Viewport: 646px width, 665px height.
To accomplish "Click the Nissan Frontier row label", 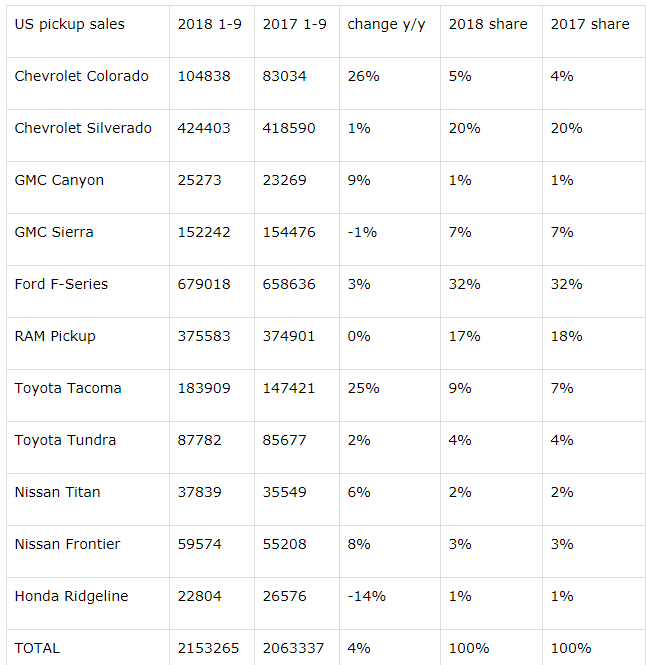I will click(x=67, y=544).
